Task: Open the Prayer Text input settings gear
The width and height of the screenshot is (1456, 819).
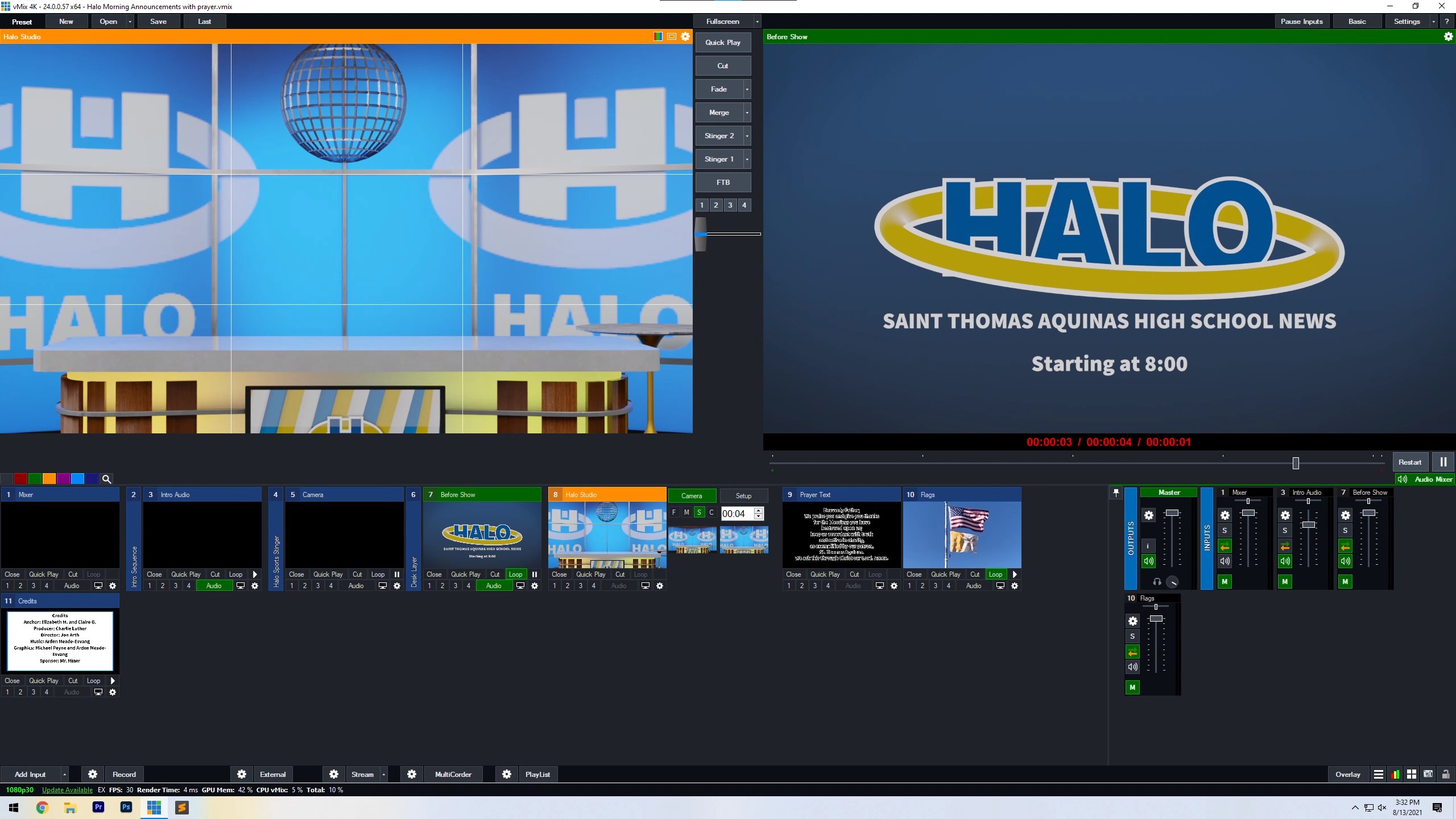Action: coord(895,585)
